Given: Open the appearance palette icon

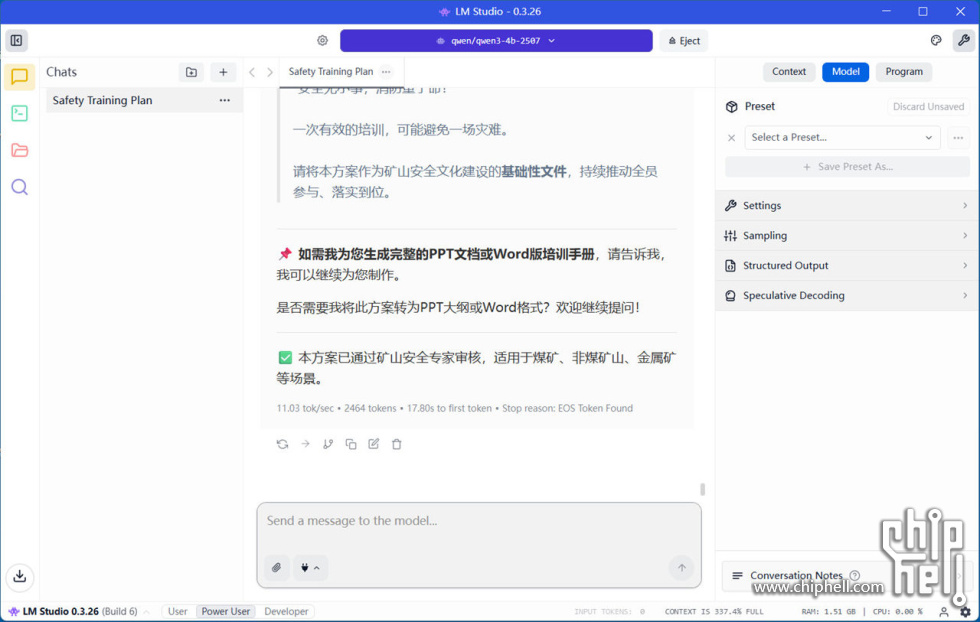Looking at the screenshot, I should tap(936, 41).
